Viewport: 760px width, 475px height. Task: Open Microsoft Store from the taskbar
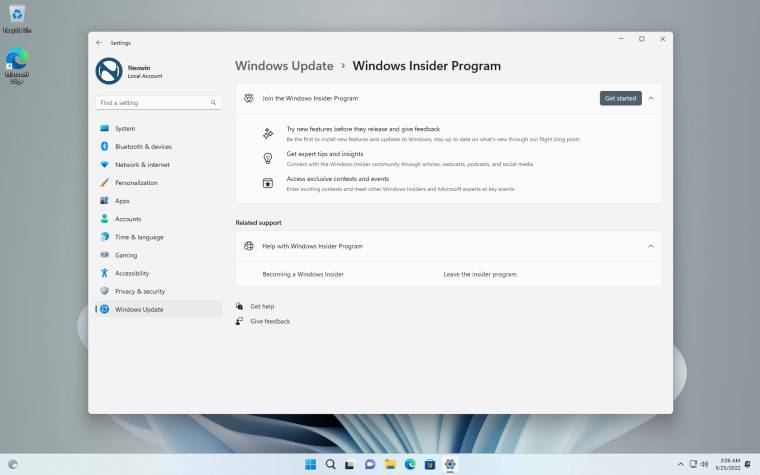click(x=430, y=464)
